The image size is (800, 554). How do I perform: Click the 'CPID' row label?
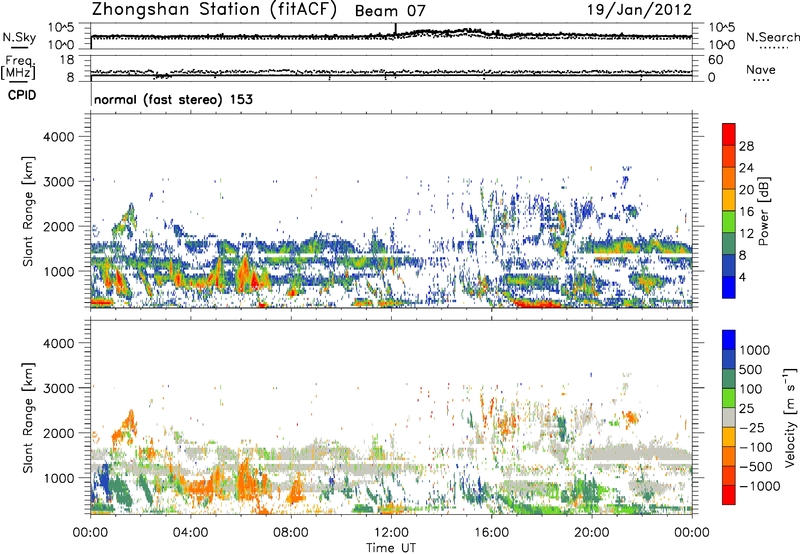(22, 95)
